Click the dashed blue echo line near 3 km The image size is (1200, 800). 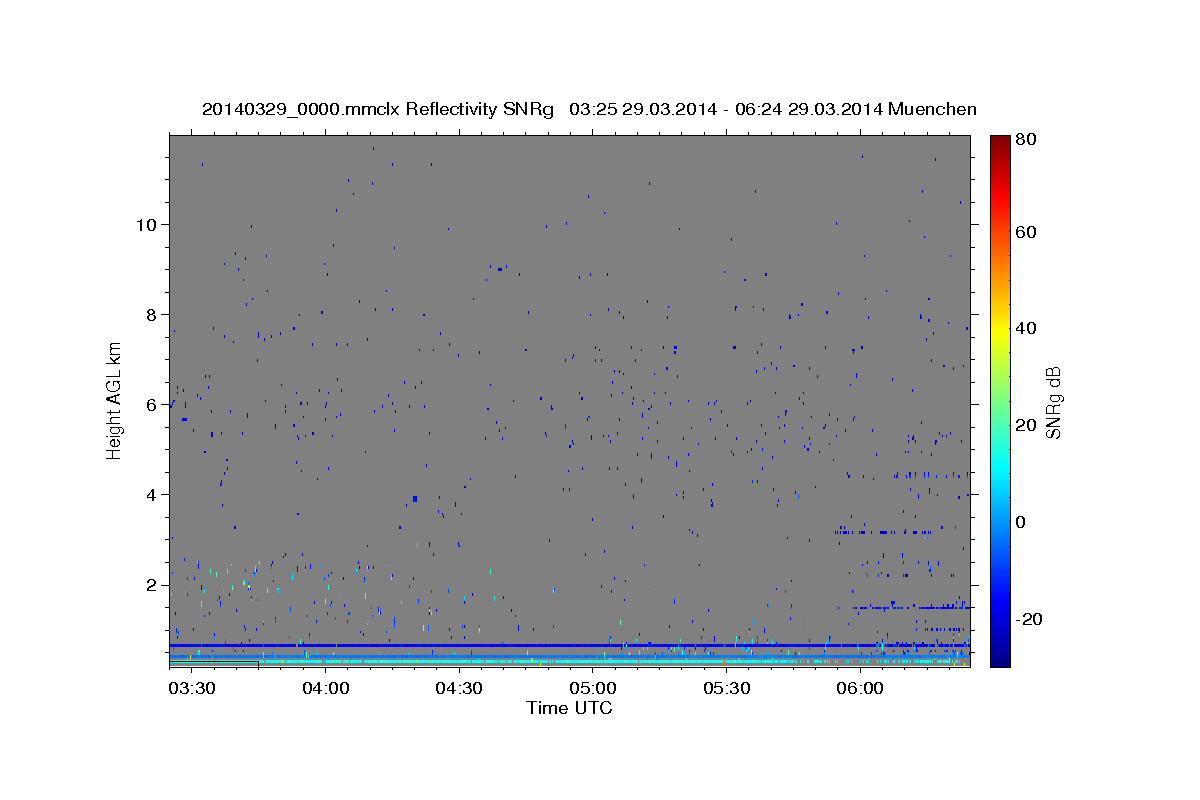pos(886,532)
